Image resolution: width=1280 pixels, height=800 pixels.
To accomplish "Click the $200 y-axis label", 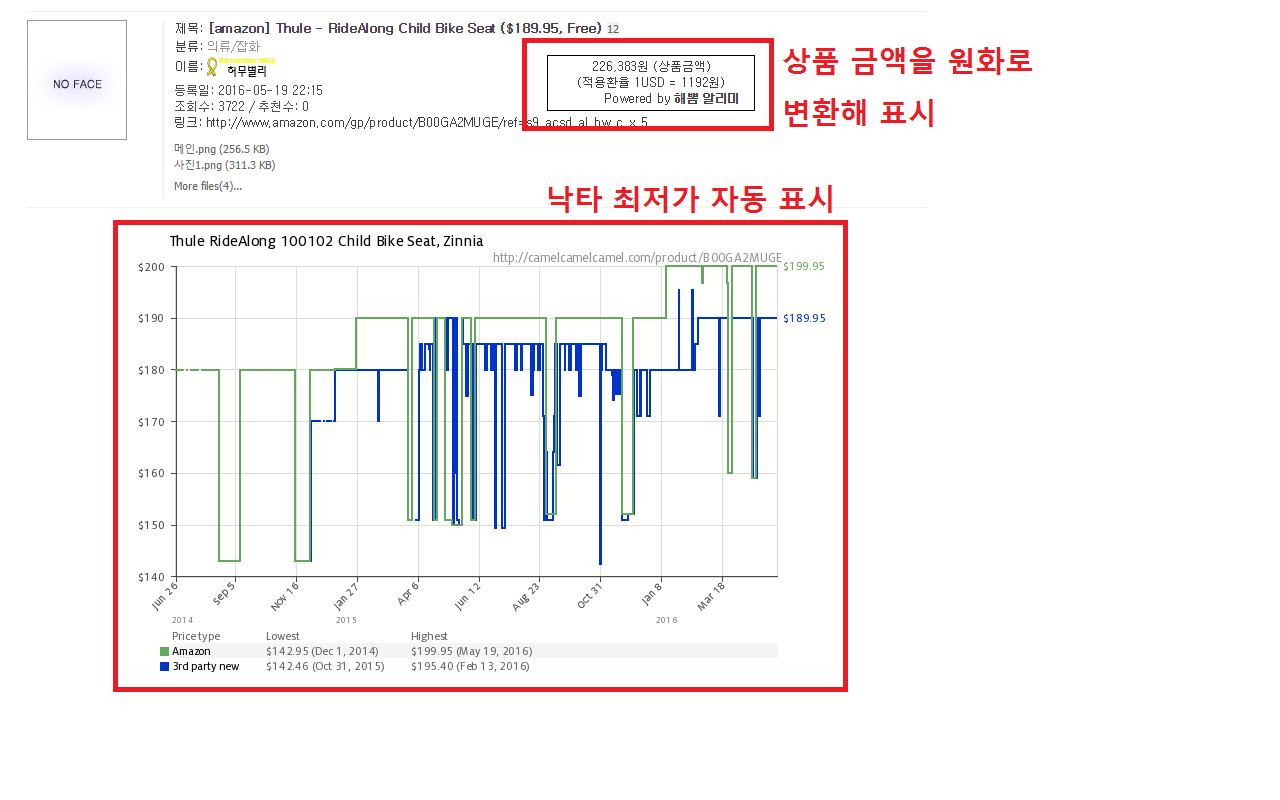I will (x=151, y=267).
